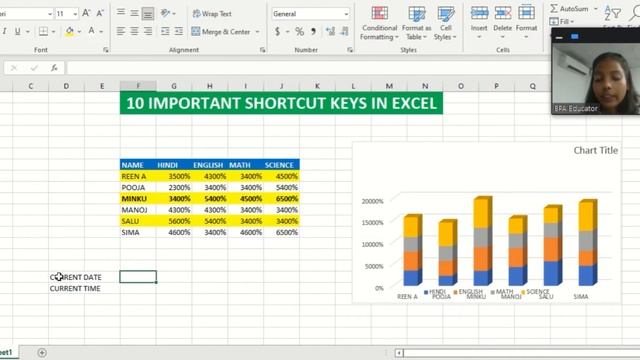The image size is (640, 360).
Task: Decrease the indent
Action: click(165, 31)
